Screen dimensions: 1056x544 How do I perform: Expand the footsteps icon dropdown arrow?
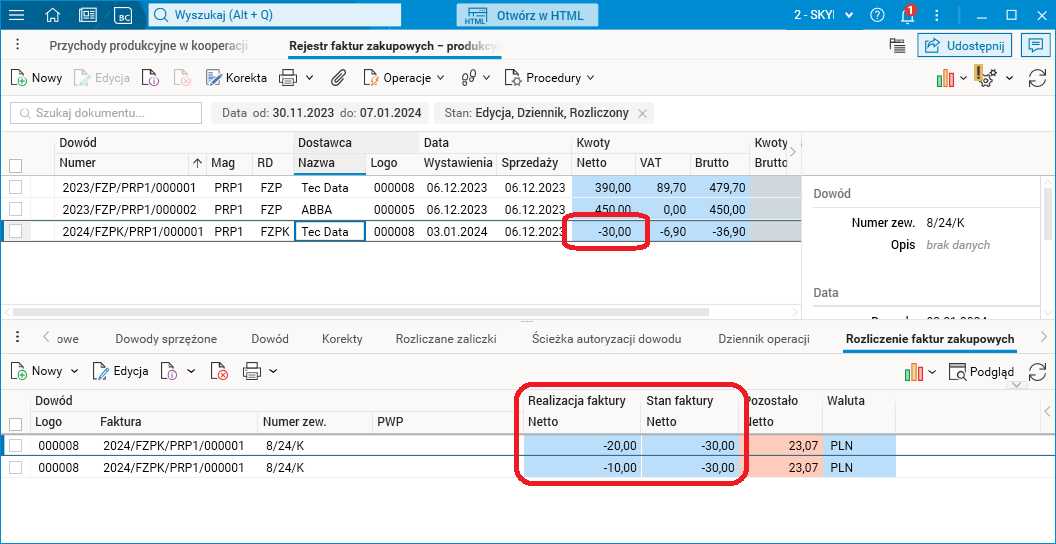(x=488, y=77)
